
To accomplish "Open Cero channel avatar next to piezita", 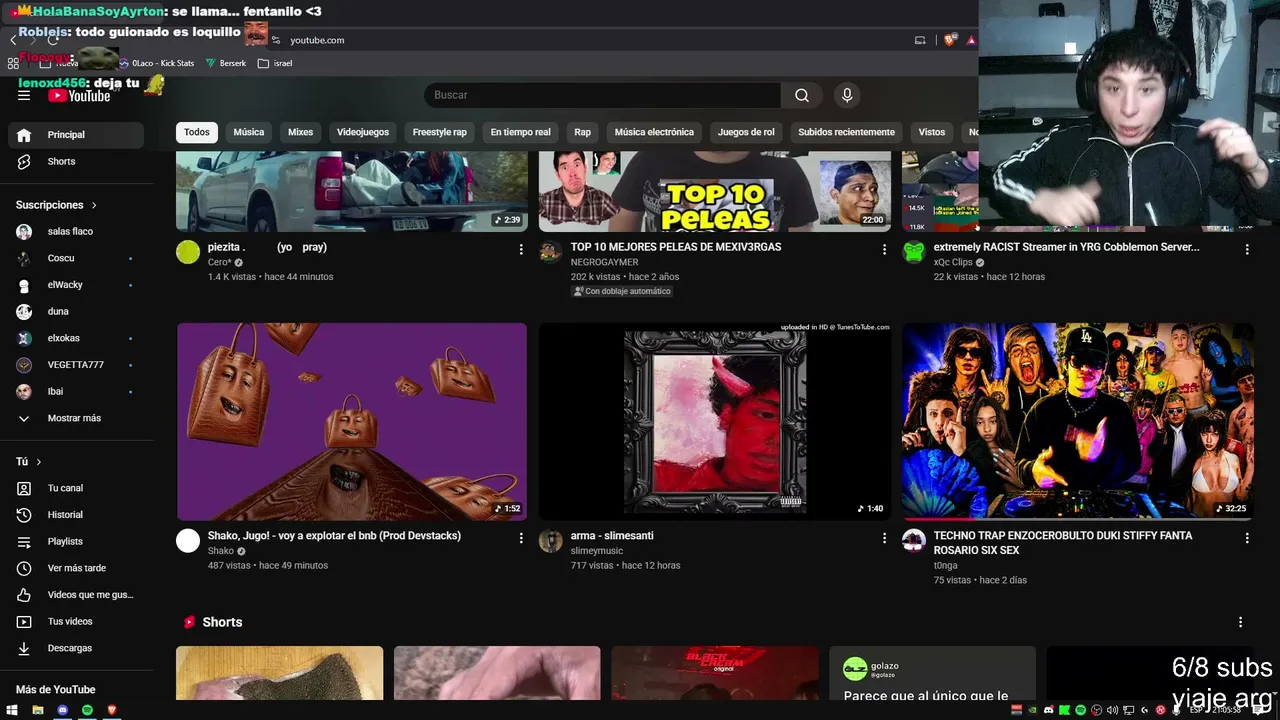I will click(x=188, y=252).
